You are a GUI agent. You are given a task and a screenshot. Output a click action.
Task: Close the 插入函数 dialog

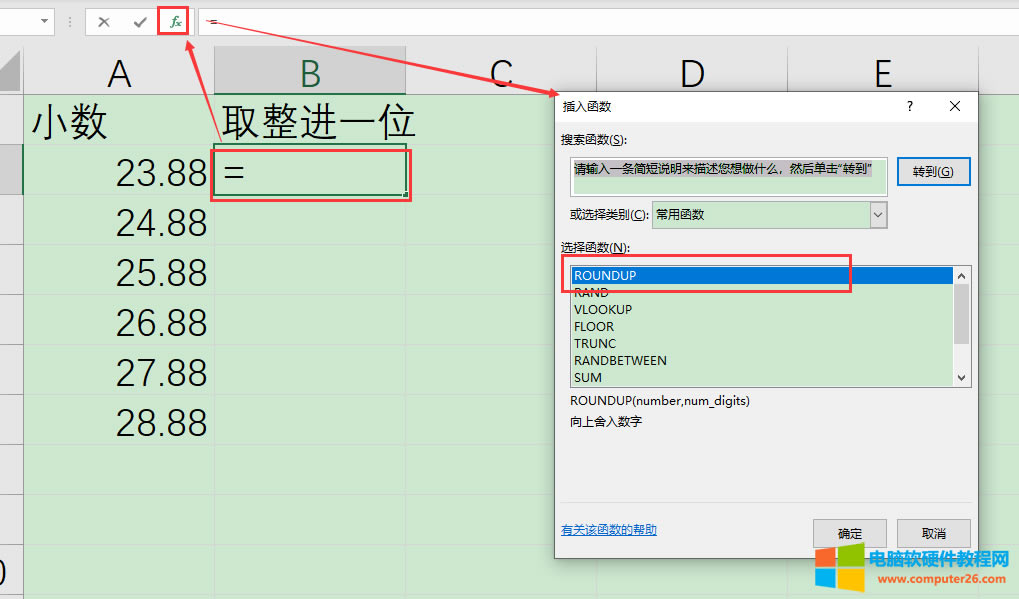point(954,106)
